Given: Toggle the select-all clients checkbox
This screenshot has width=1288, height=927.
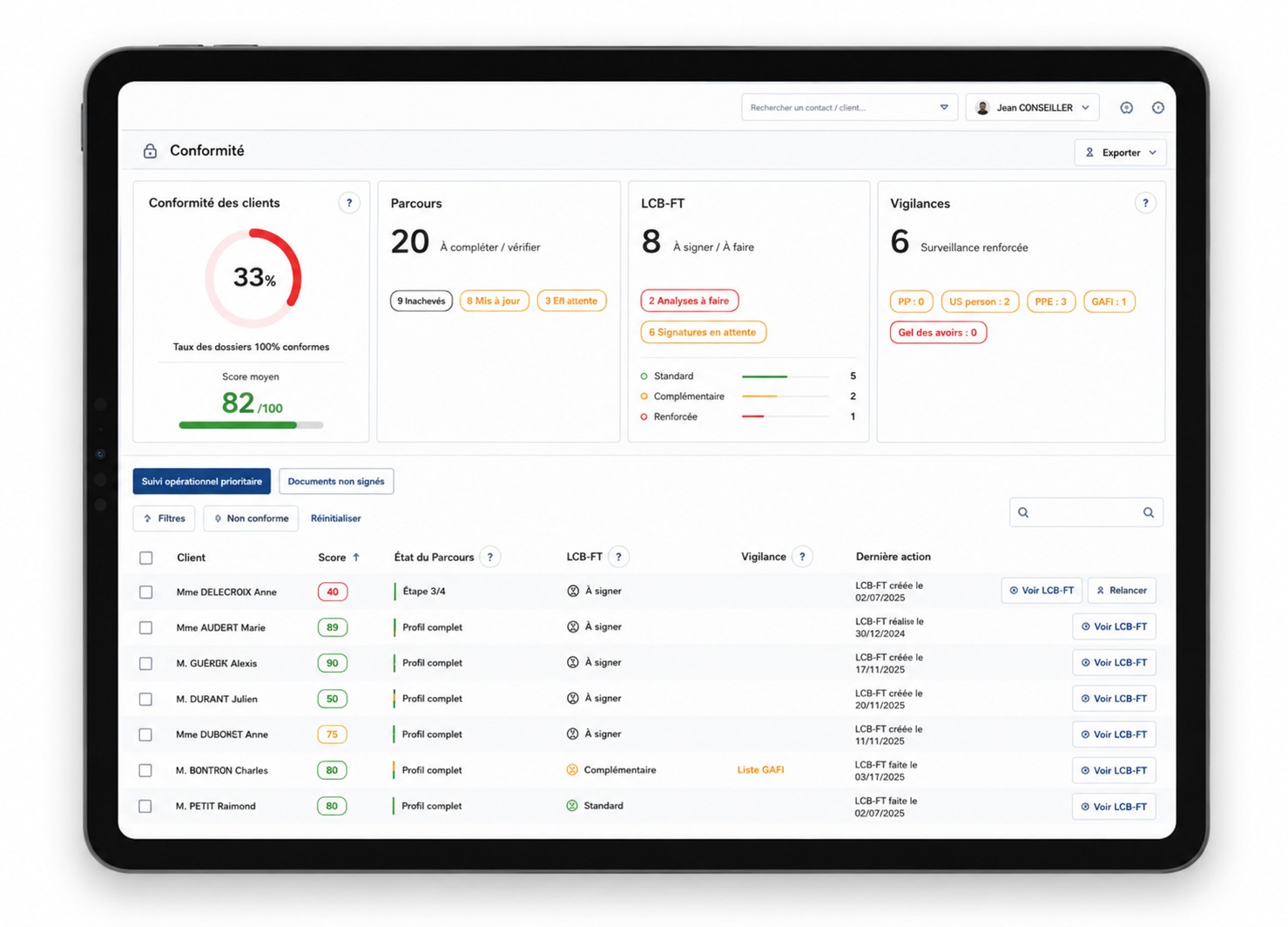Looking at the screenshot, I should coord(146,558).
